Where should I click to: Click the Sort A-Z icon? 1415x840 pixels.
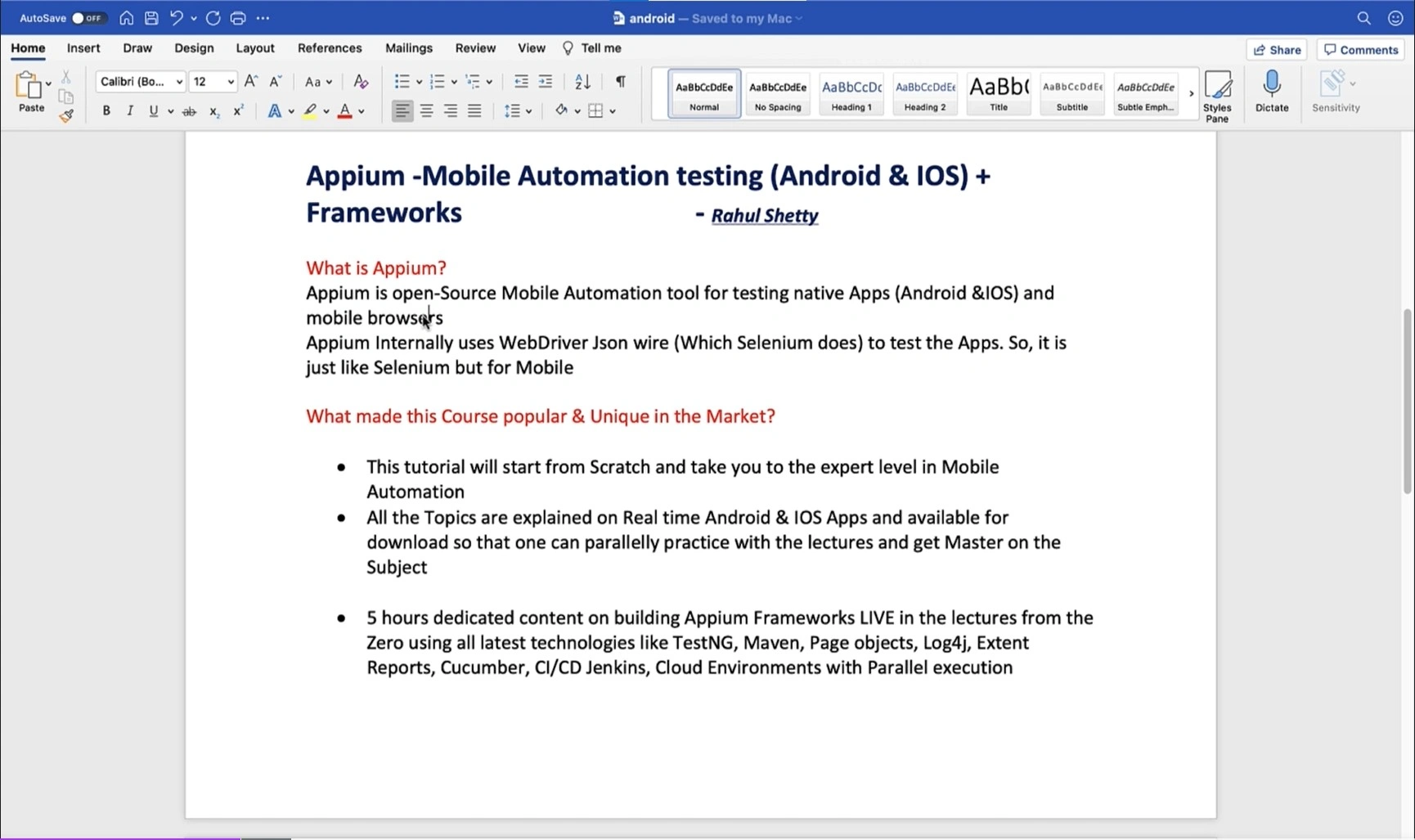(x=582, y=82)
